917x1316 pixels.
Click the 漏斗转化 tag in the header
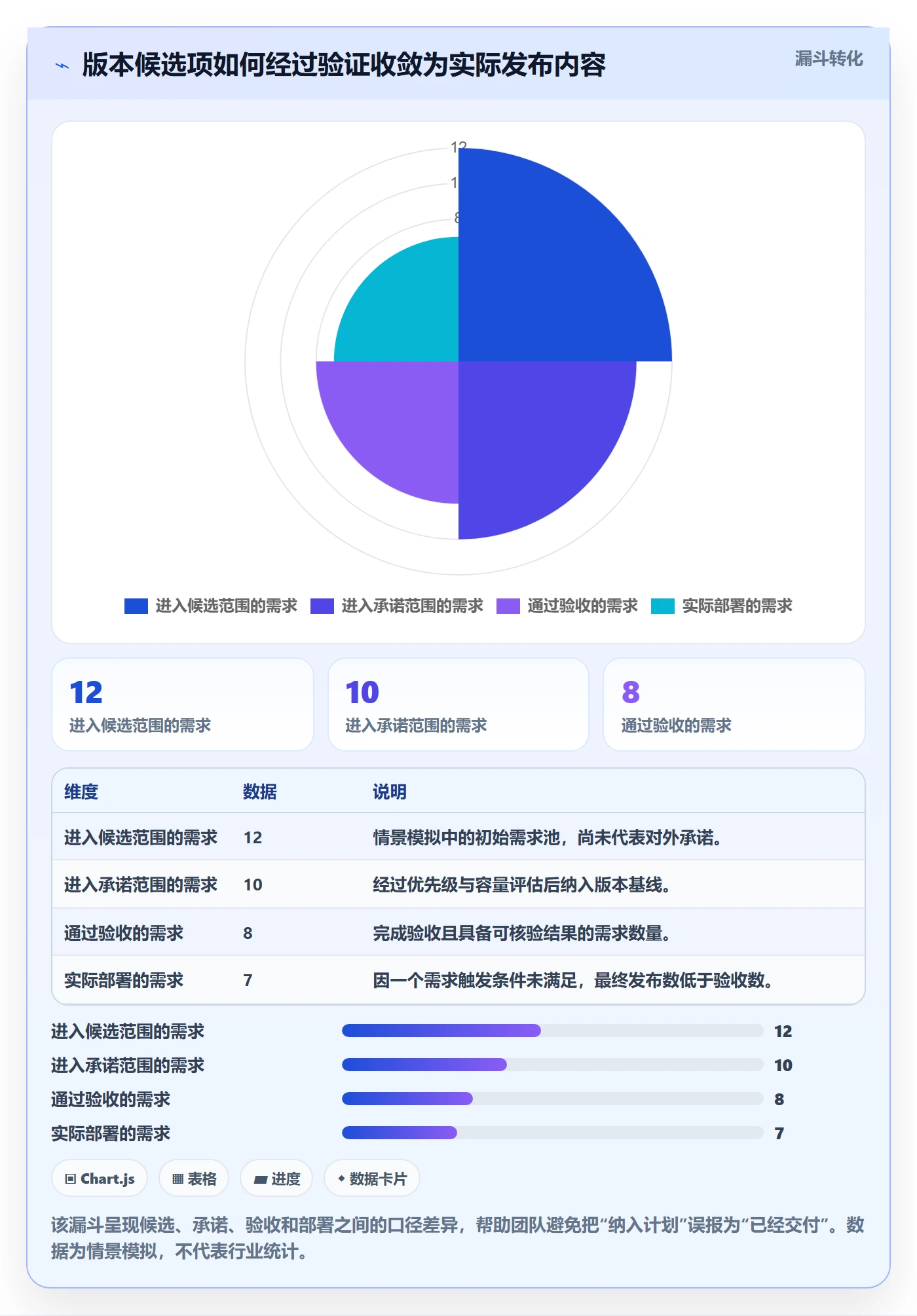tap(829, 59)
